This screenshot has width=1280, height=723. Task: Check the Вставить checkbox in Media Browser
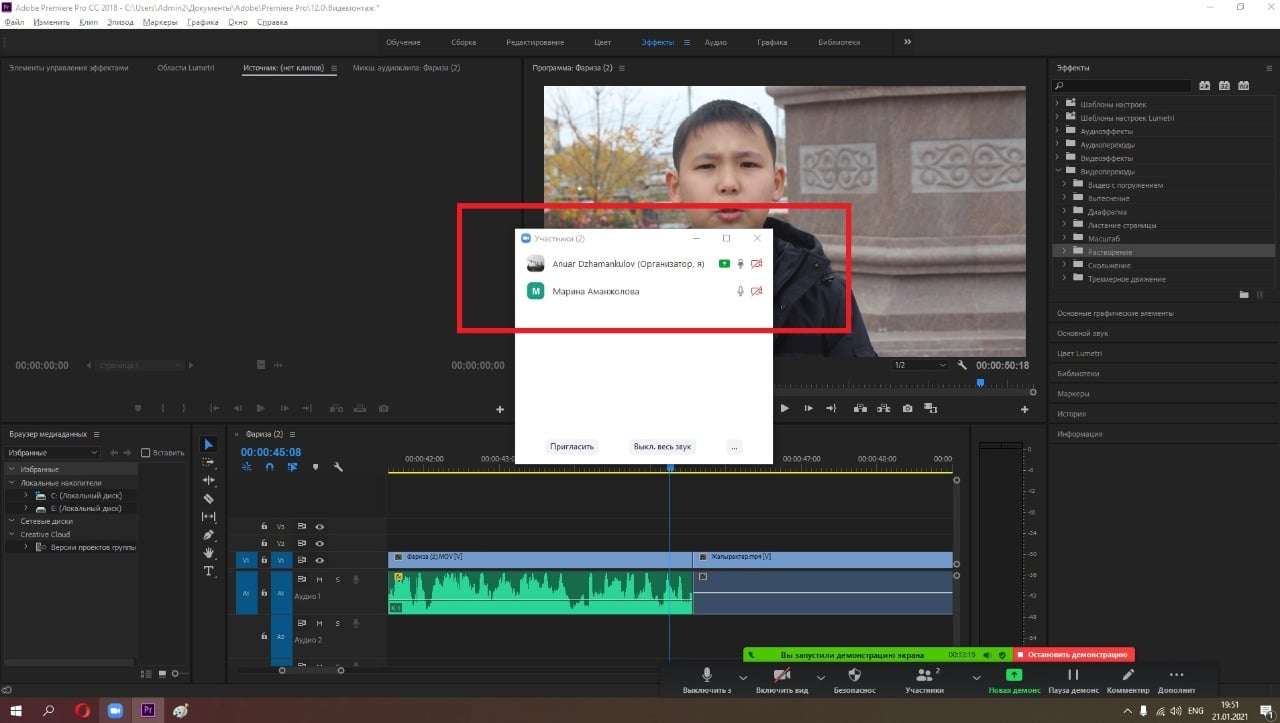tap(146, 453)
